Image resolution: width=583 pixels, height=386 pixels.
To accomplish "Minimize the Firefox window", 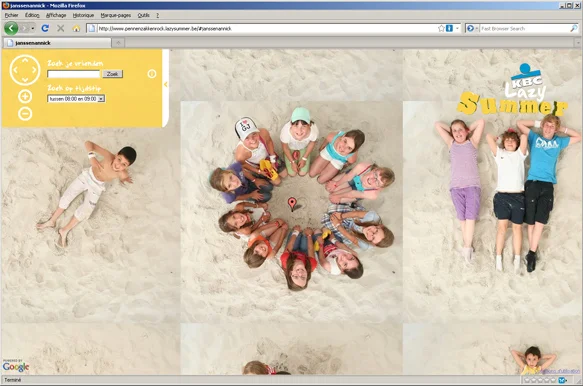I will [563, 6].
